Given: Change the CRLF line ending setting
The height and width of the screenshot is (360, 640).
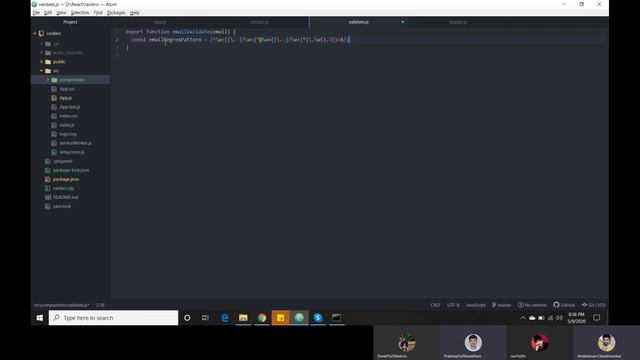Looking at the screenshot, I should (435, 305).
